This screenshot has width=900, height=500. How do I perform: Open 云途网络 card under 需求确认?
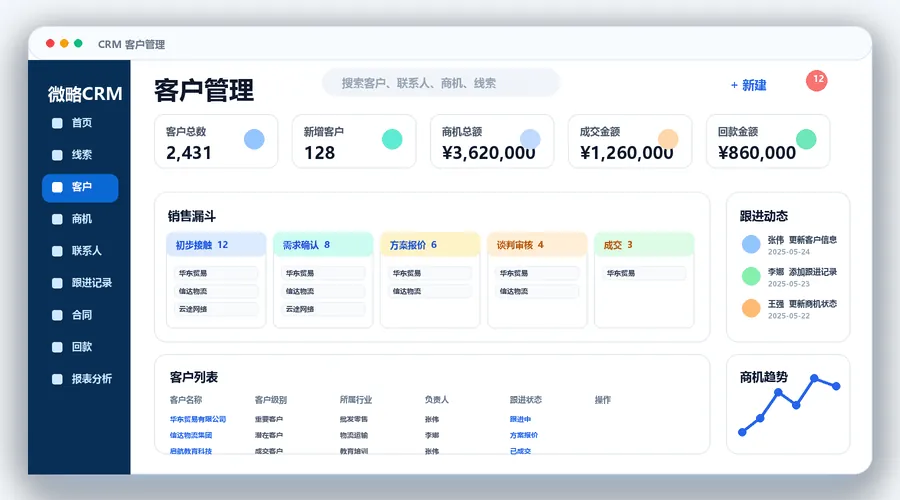coord(323,309)
